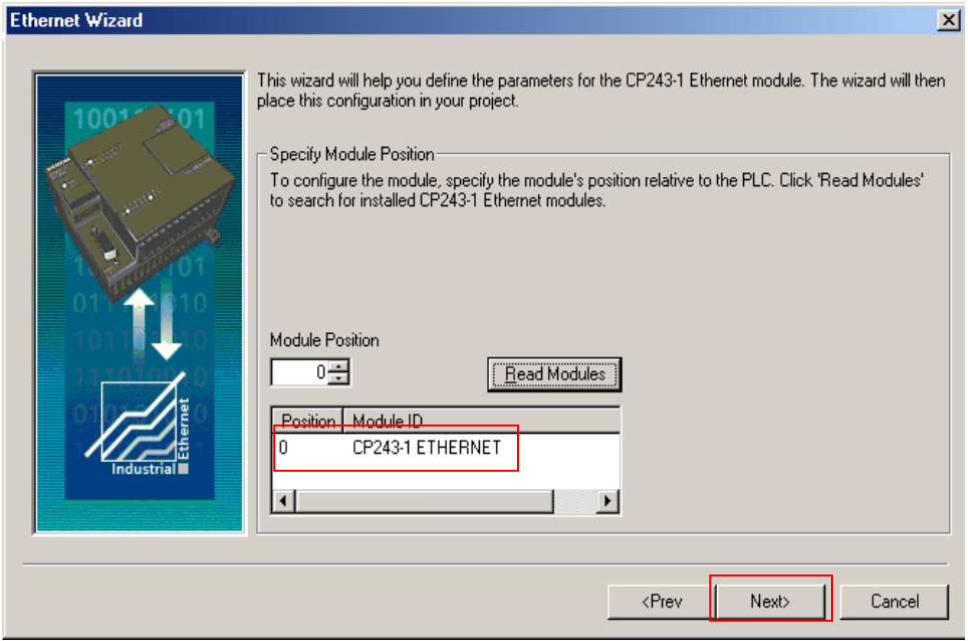The image size is (968, 641).
Task: Focus the Module Position number field
Action: click(x=300, y=372)
